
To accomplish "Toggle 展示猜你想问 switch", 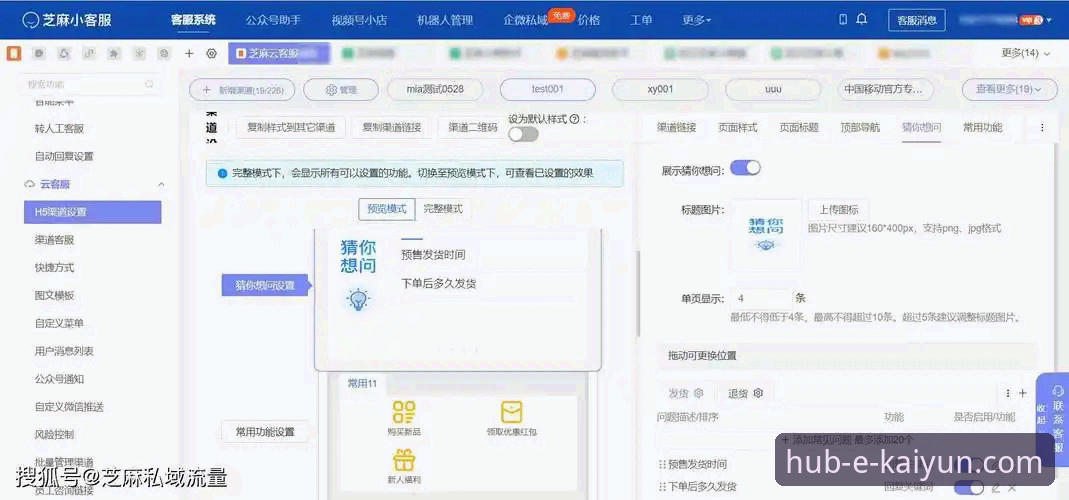I will pyautogui.click(x=745, y=168).
